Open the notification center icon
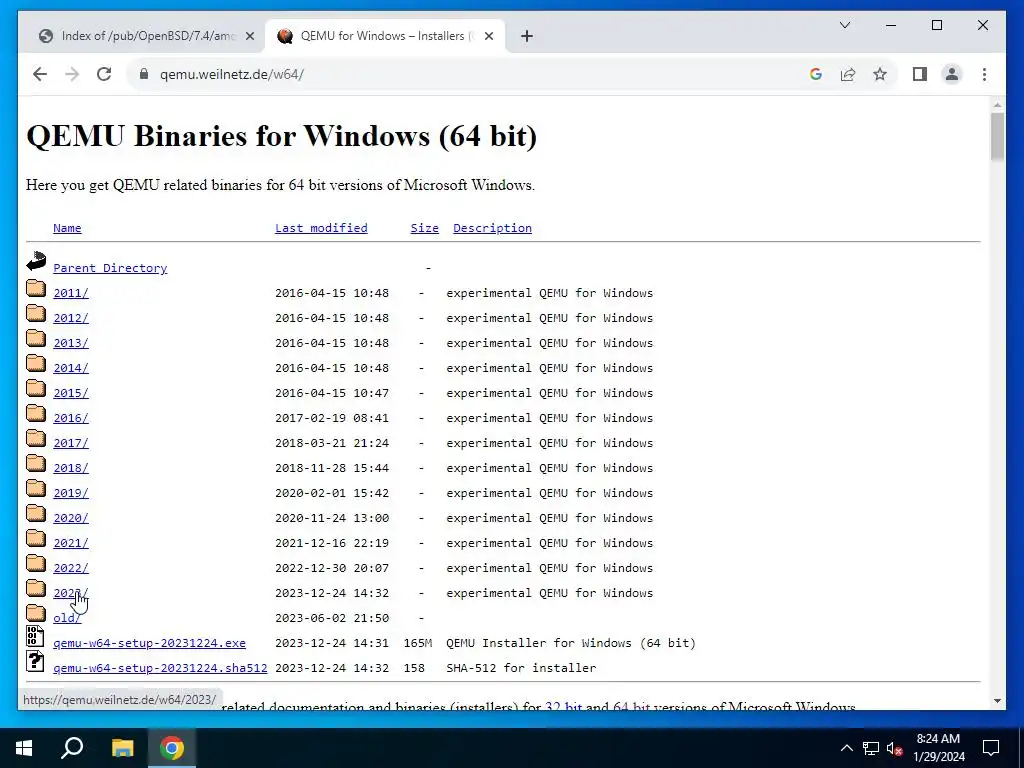This screenshot has width=1024, height=768. [991, 748]
